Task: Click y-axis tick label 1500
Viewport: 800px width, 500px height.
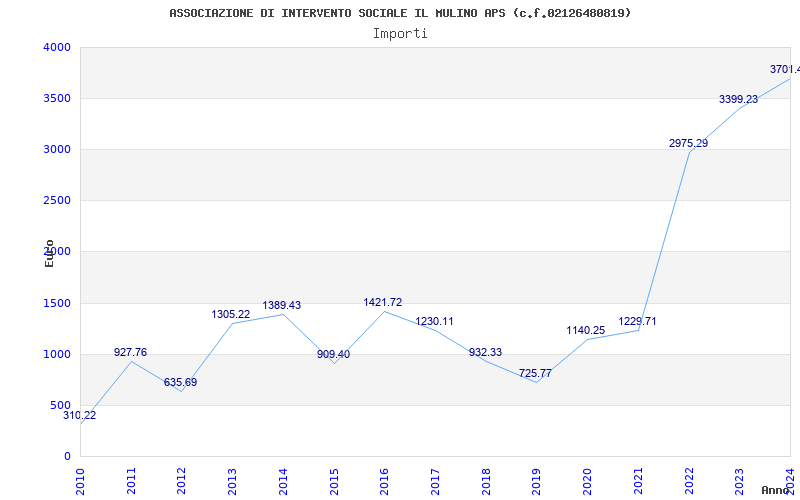Action: click(58, 304)
